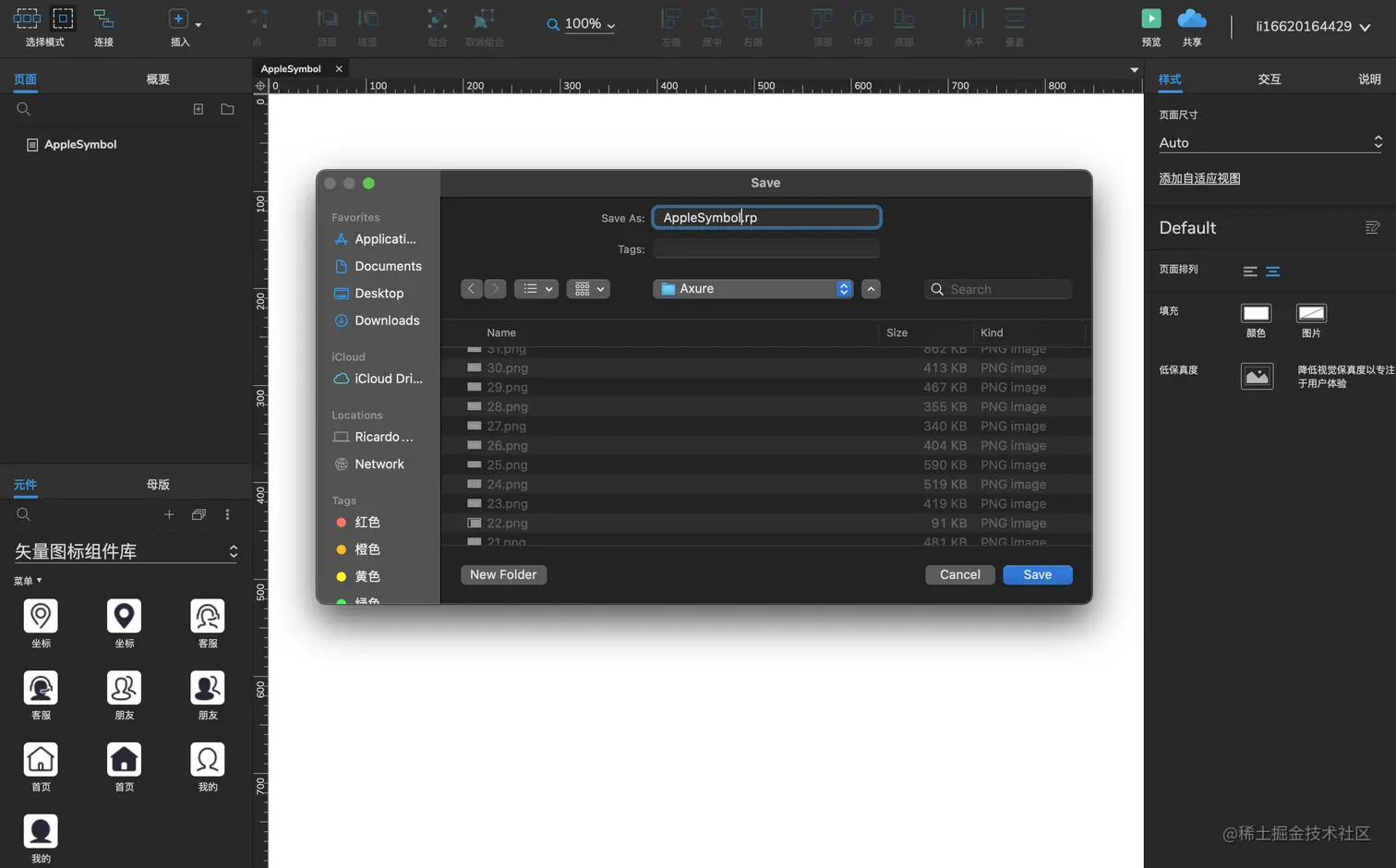Click the 预览 preview play button

(1151, 18)
